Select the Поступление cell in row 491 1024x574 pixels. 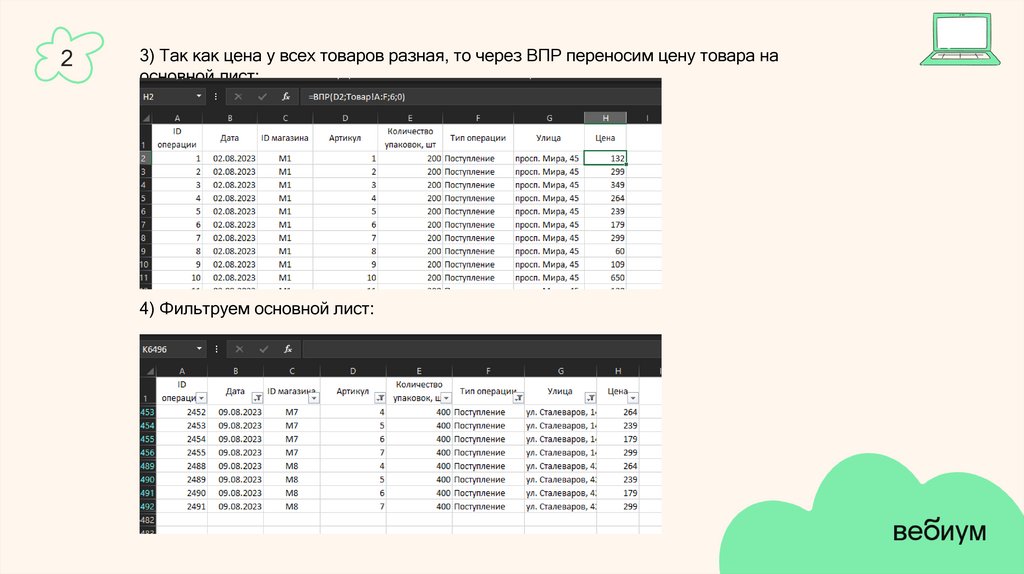488,493
